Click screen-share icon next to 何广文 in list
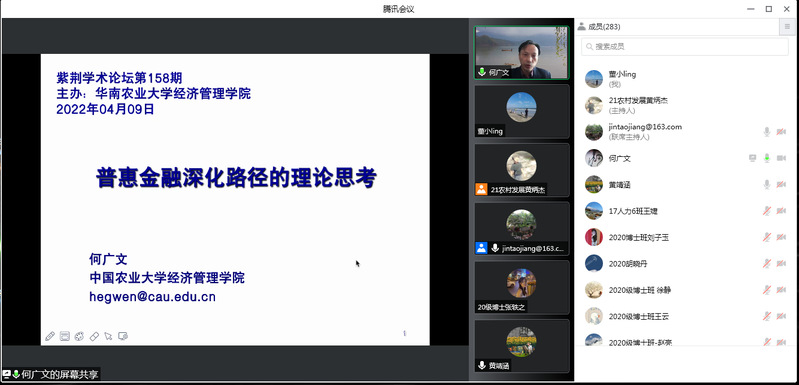Screen dimensions: 799x385 (753, 158)
